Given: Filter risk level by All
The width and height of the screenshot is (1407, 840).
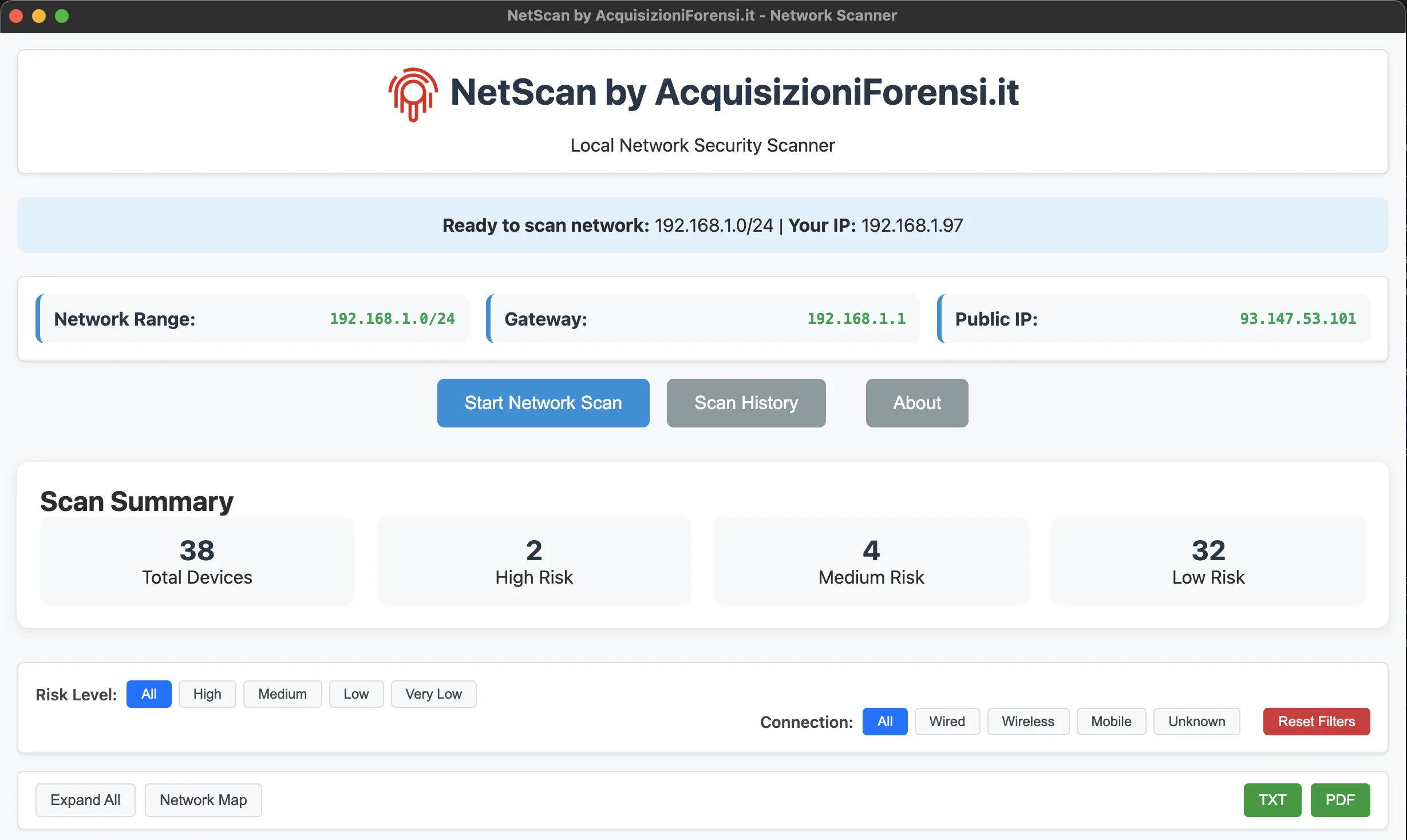Looking at the screenshot, I should (149, 694).
